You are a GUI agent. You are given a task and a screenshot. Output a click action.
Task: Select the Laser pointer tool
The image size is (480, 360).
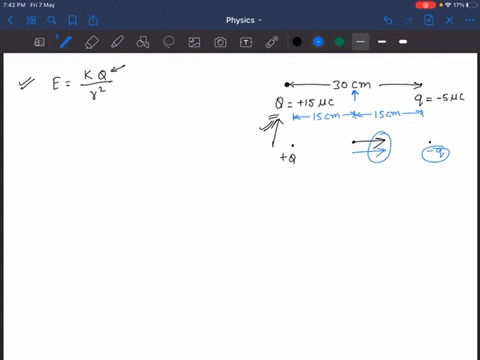point(272,42)
